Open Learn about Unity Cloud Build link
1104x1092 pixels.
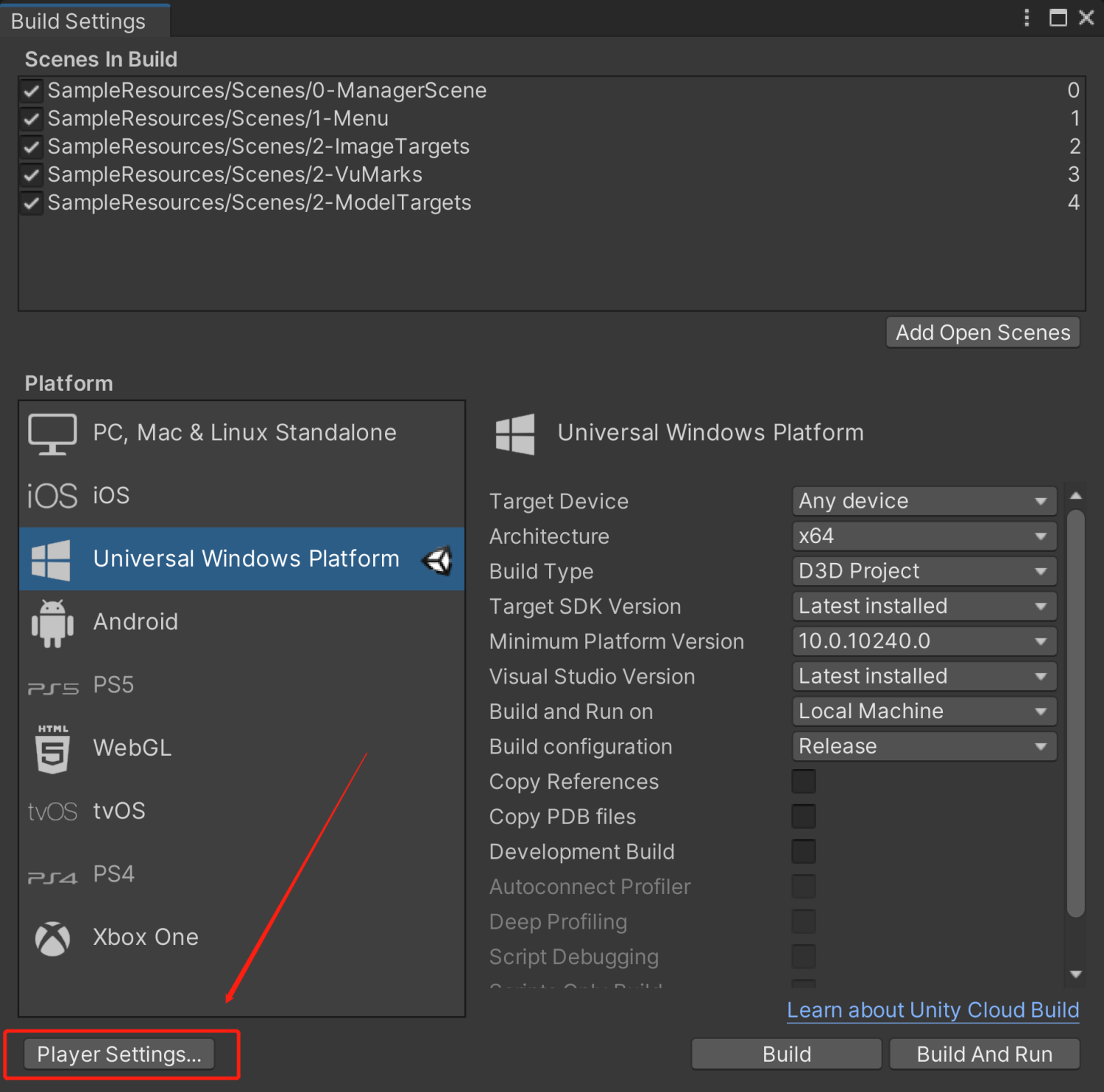[933, 1010]
